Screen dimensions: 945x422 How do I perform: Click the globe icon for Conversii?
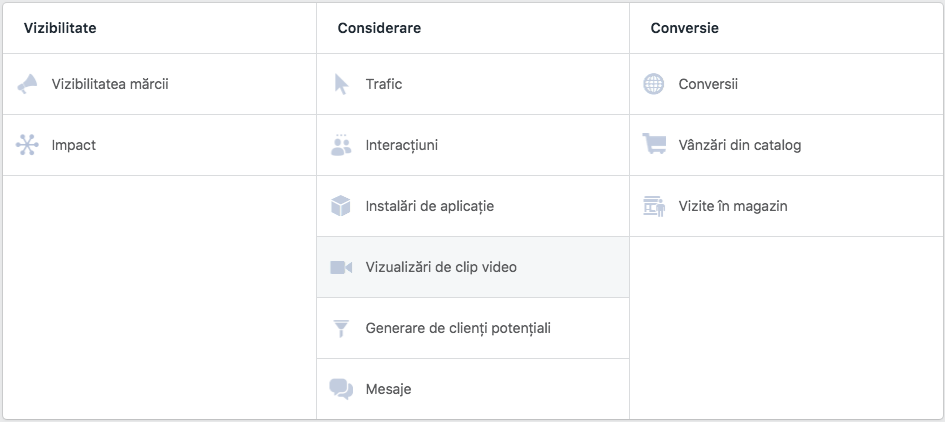(653, 84)
